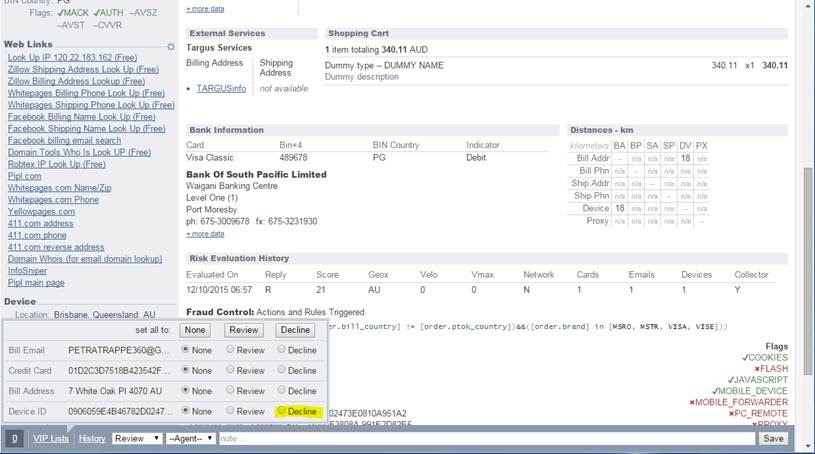This screenshot has height=454, width=815.
Task: Select None radio for Bill Address
Action: click(185, 390)
